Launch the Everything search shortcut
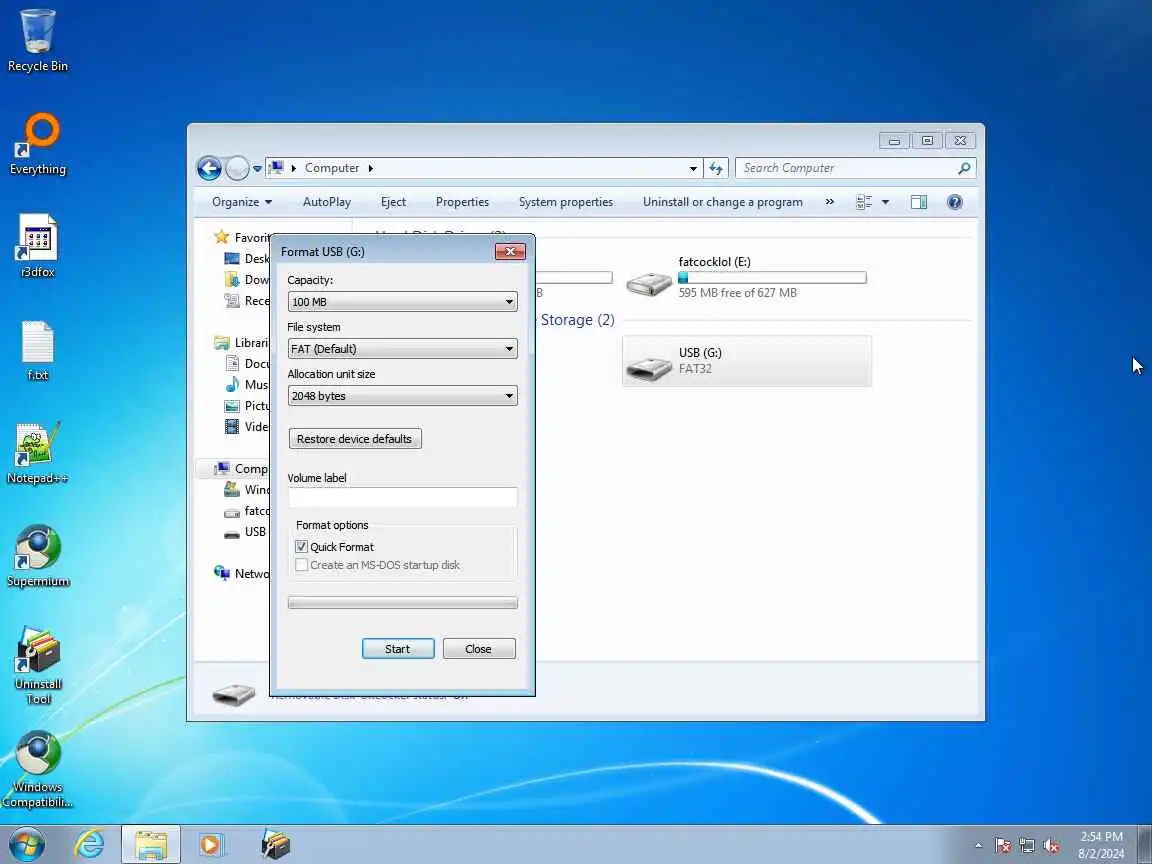The height and width of the screenshot is (864, 1152). point(37,143)
